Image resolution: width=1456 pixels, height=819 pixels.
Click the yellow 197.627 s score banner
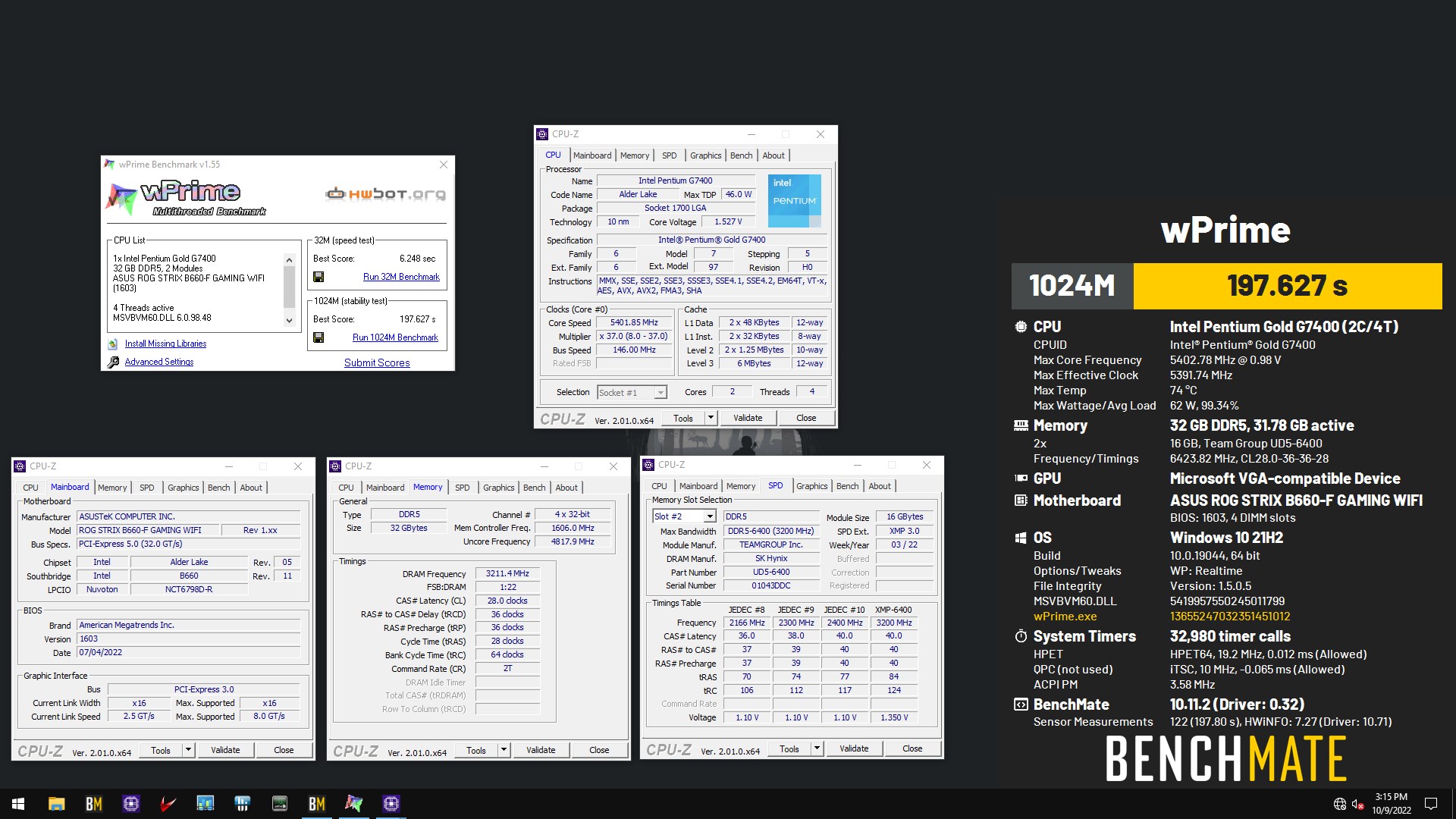1288,286
